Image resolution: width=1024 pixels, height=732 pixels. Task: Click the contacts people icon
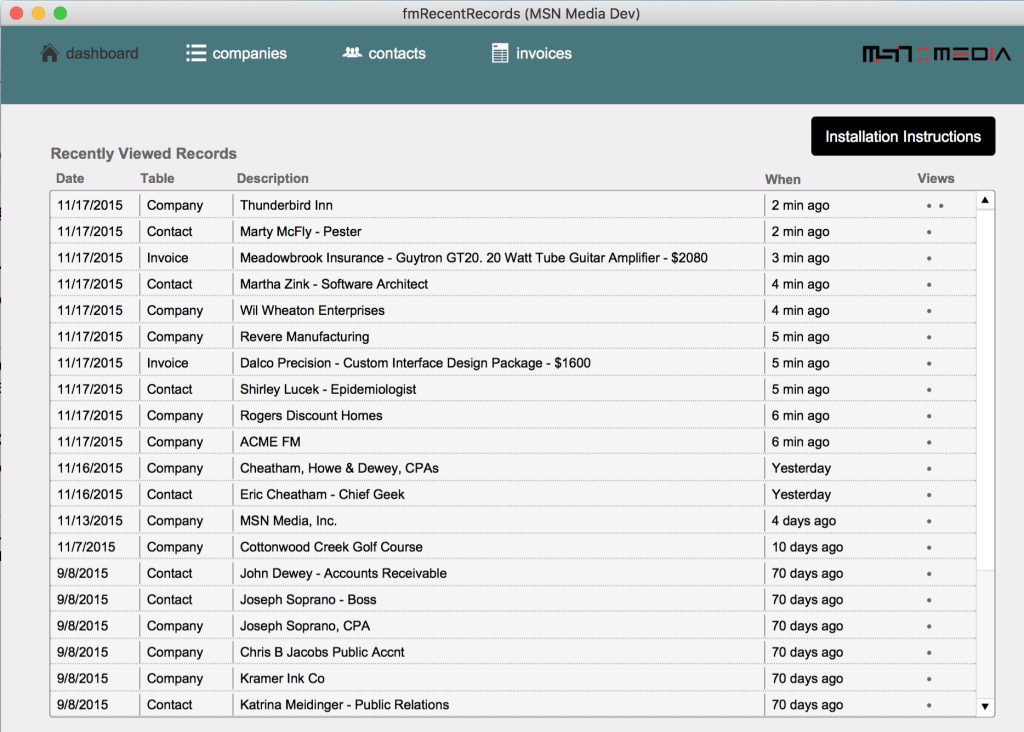tap(352, 52)
